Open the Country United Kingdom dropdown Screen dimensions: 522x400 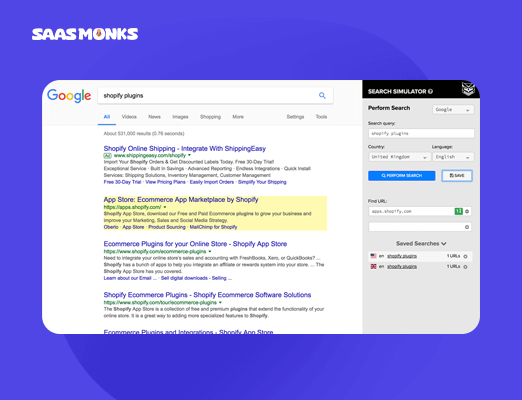click(399, 157)
